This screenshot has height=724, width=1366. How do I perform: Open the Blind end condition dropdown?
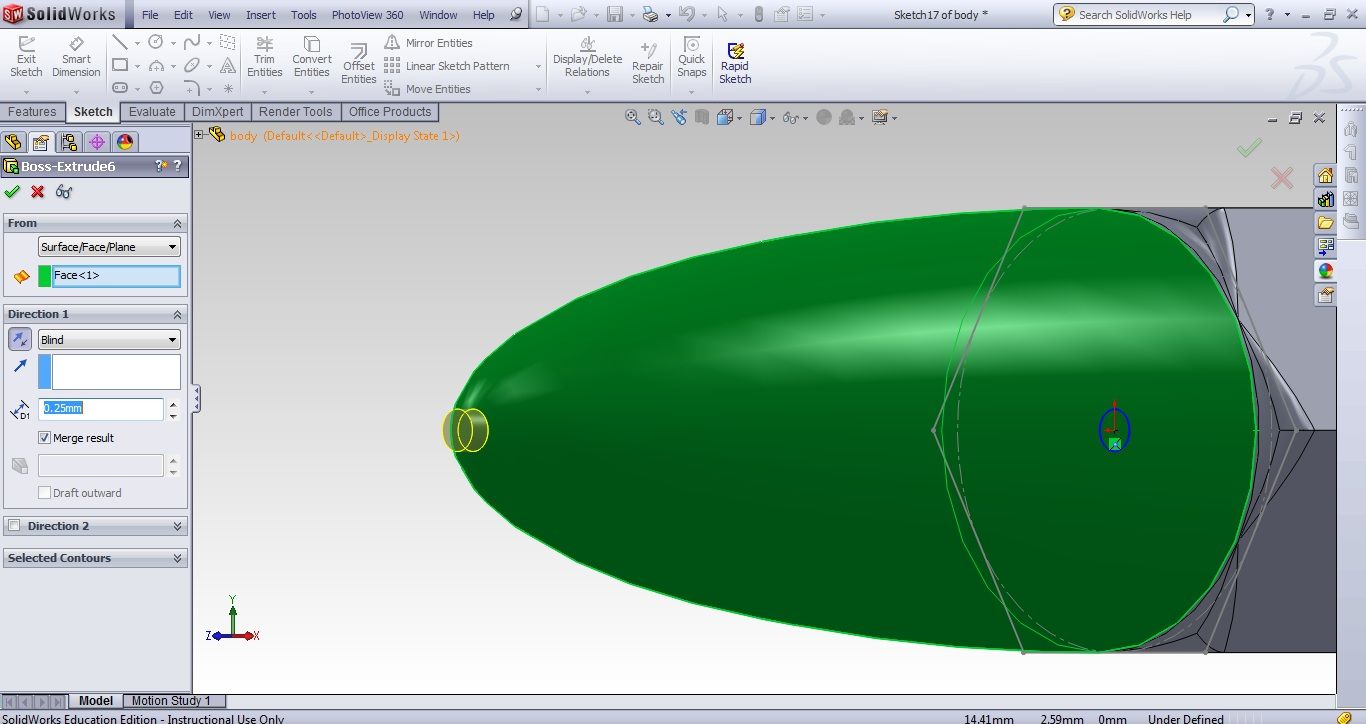(x=108, y=339)
